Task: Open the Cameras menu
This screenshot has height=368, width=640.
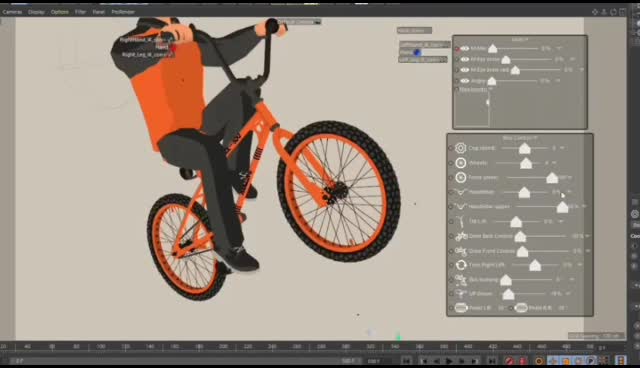Action: pyautogui.click(x=12, y=12)
